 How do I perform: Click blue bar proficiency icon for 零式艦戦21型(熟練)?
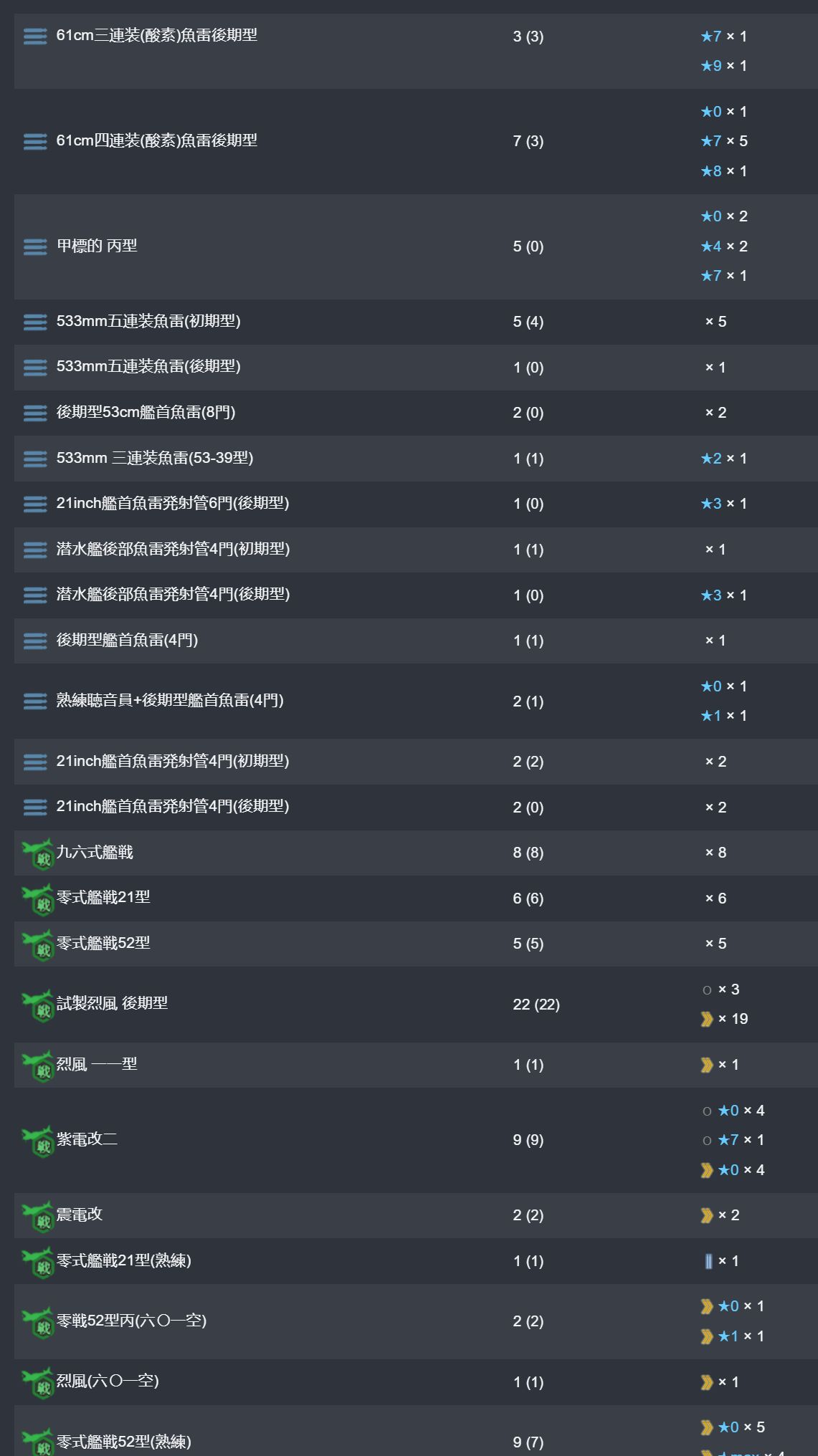click(708, 1261)
